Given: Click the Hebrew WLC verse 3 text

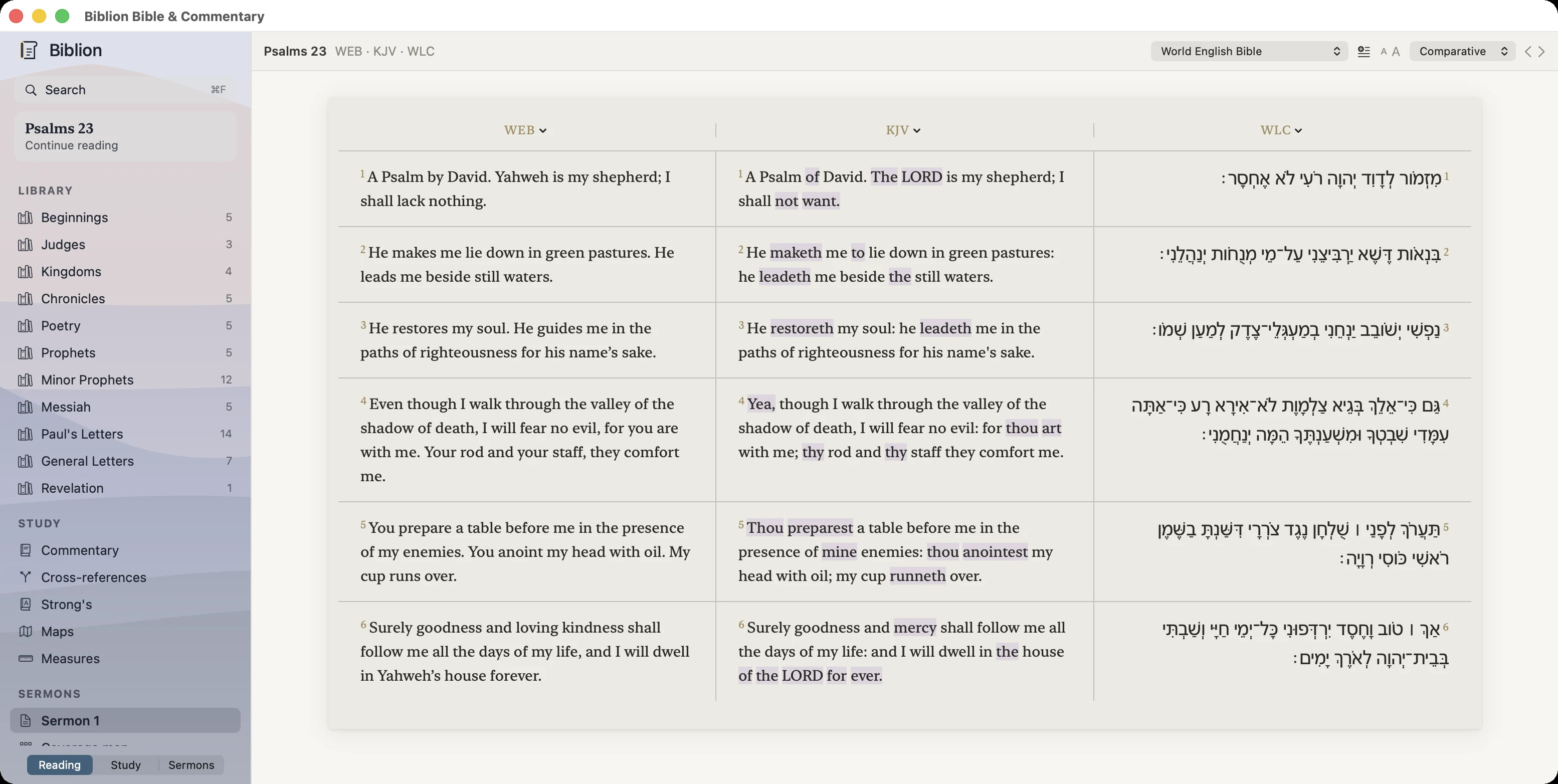Looking at the screenshot, I should pyautogui.click(x=1296, y=330).
